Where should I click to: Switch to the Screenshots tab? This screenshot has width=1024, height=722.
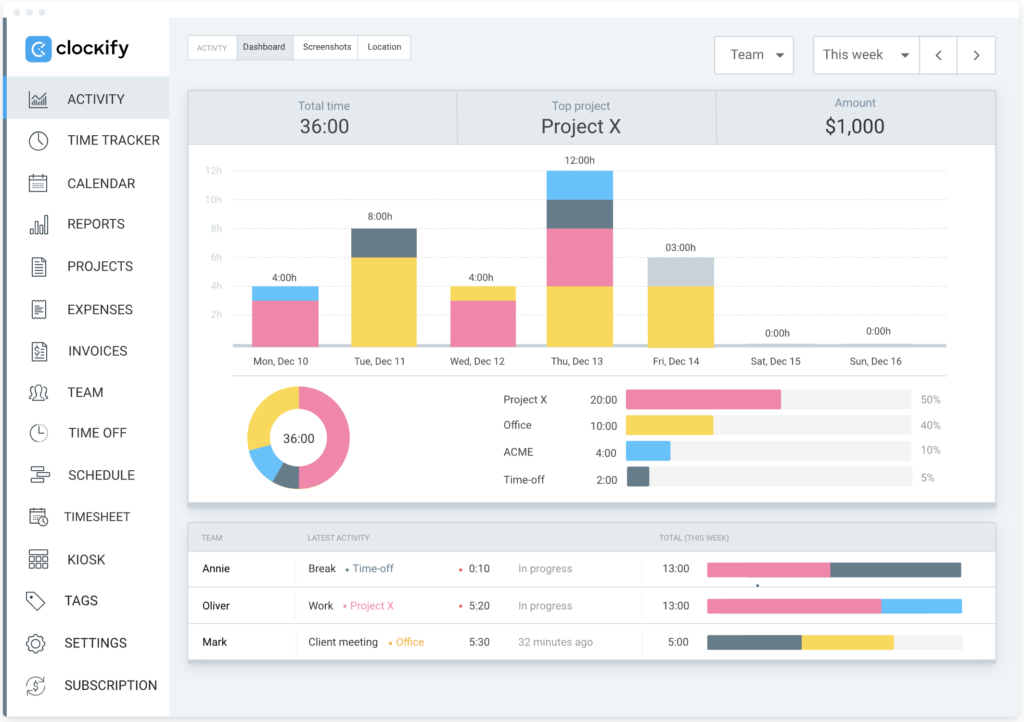click(327, 47)
